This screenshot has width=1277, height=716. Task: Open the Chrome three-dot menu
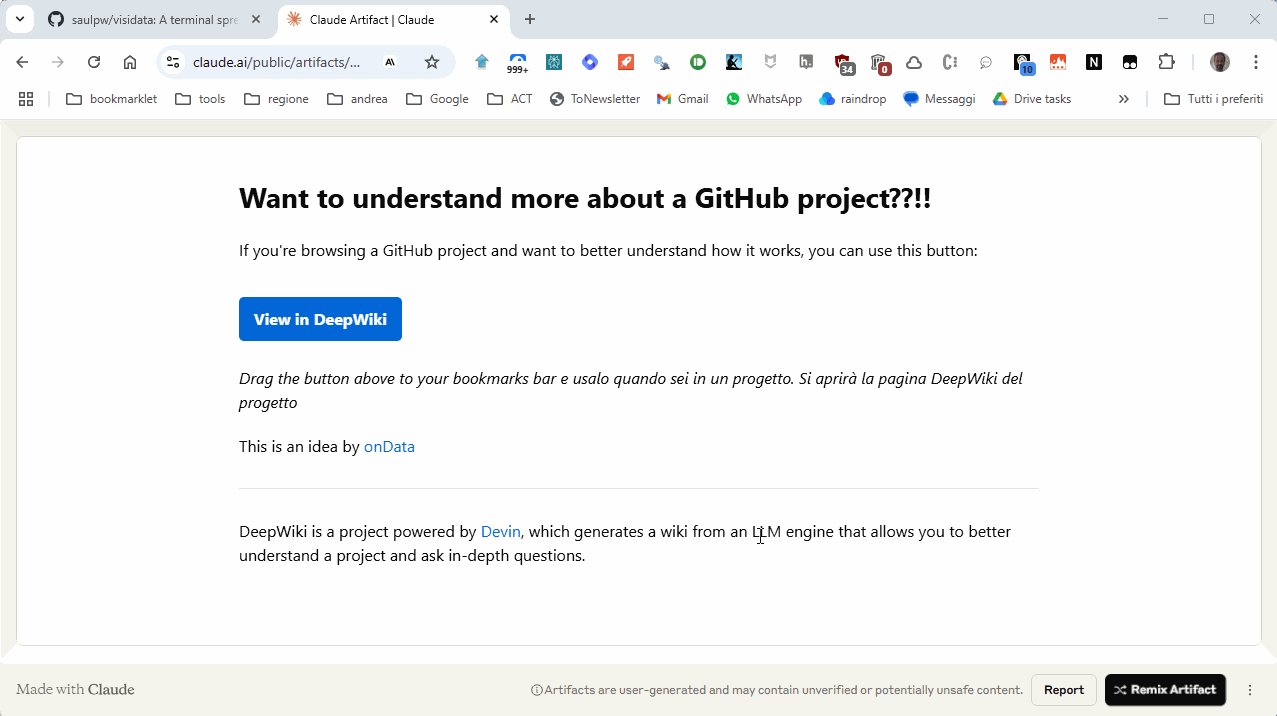pos(1256,62)
